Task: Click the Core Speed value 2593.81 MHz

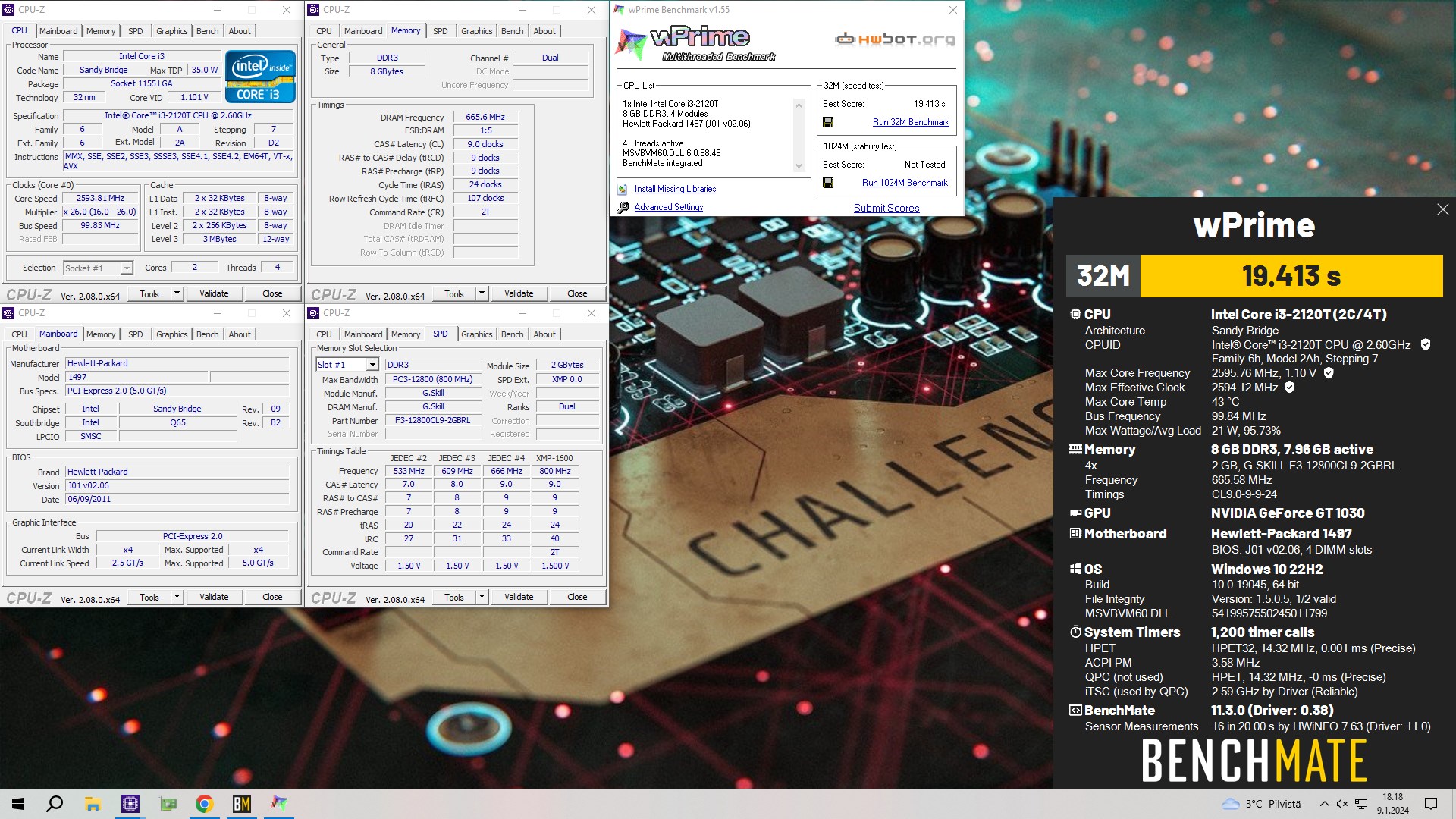Action: pos(101,199)
